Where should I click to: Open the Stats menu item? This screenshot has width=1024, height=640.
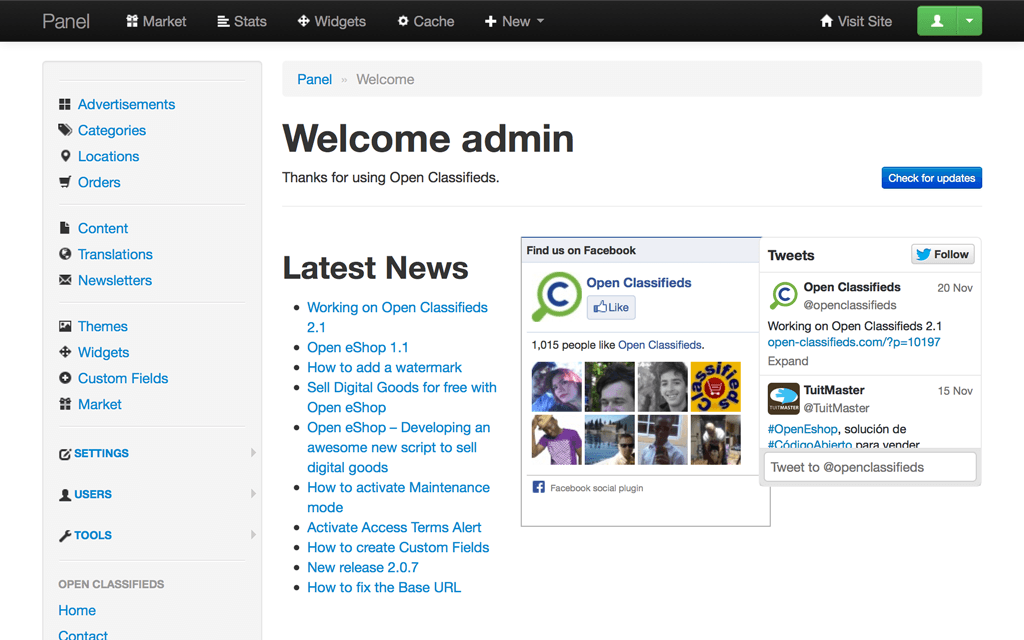(241, 21)
